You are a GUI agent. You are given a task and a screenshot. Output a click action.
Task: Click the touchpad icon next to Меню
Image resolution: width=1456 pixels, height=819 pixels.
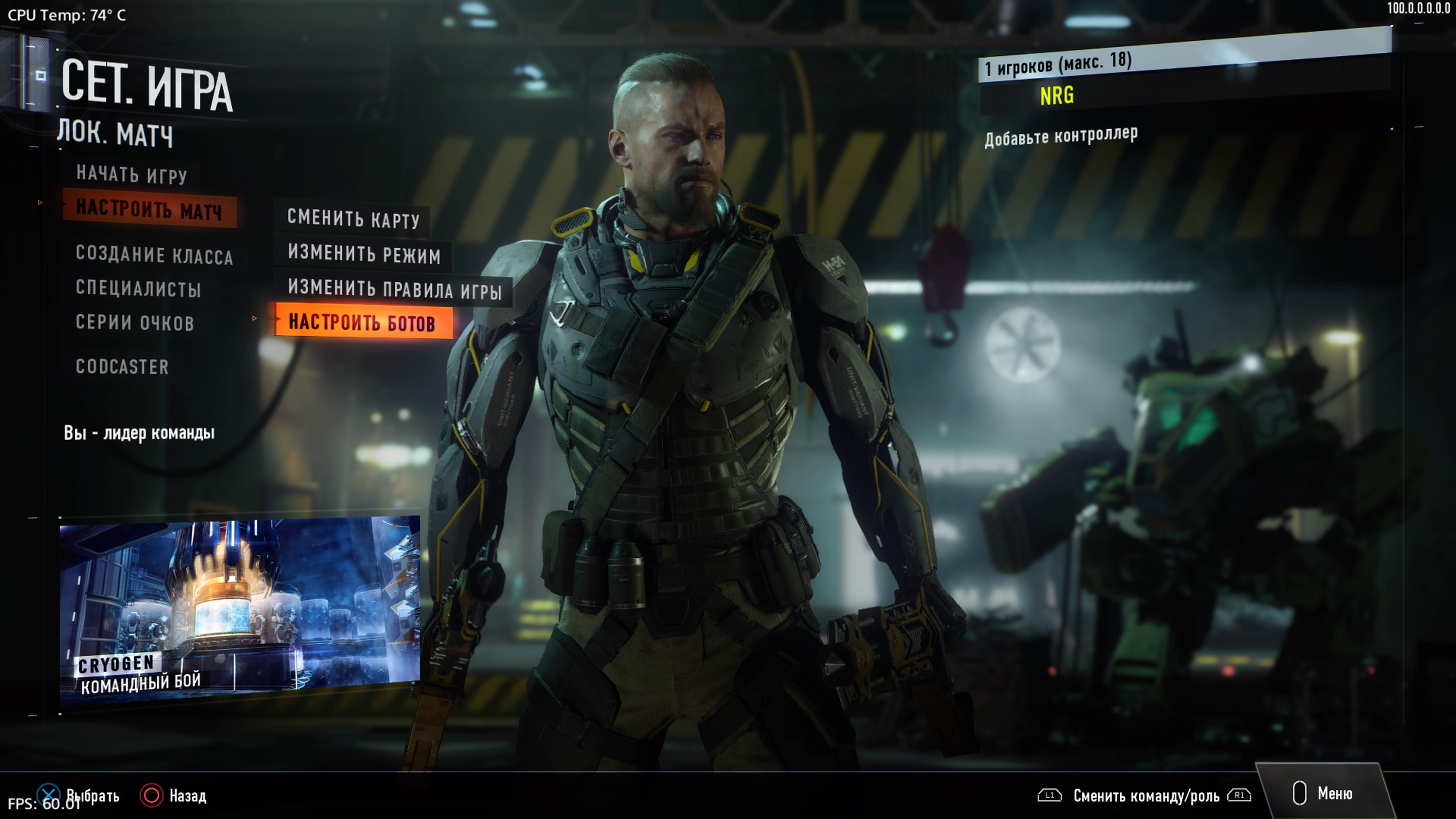(1299, 793)
